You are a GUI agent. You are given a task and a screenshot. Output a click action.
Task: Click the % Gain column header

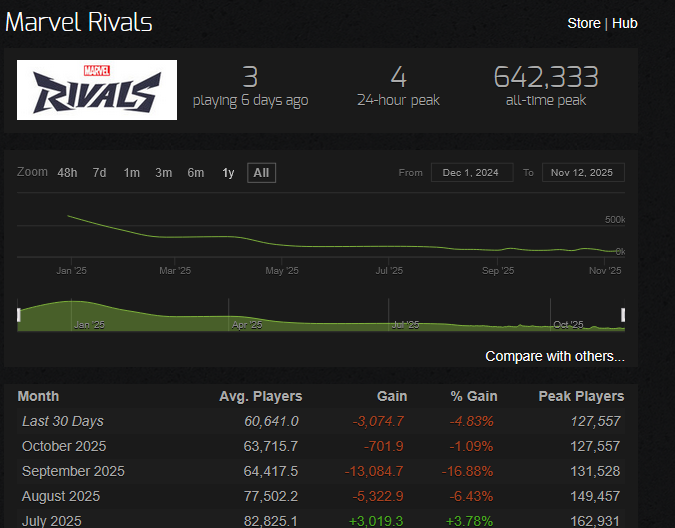(x=474, y=396)
